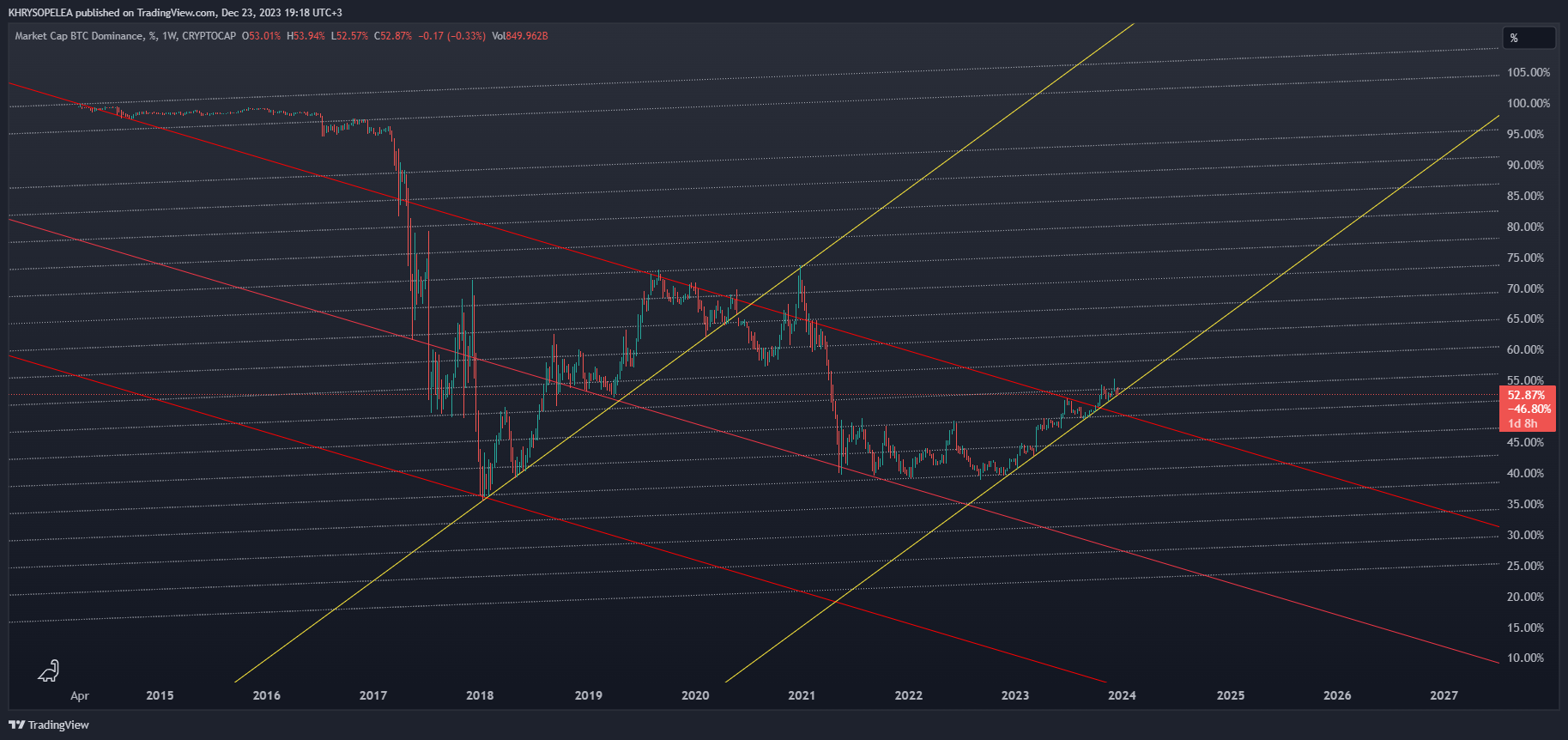Click the 2016 label on time axis
The height and width of the screenshot is (740, 1568).
[x=266, y=695]
